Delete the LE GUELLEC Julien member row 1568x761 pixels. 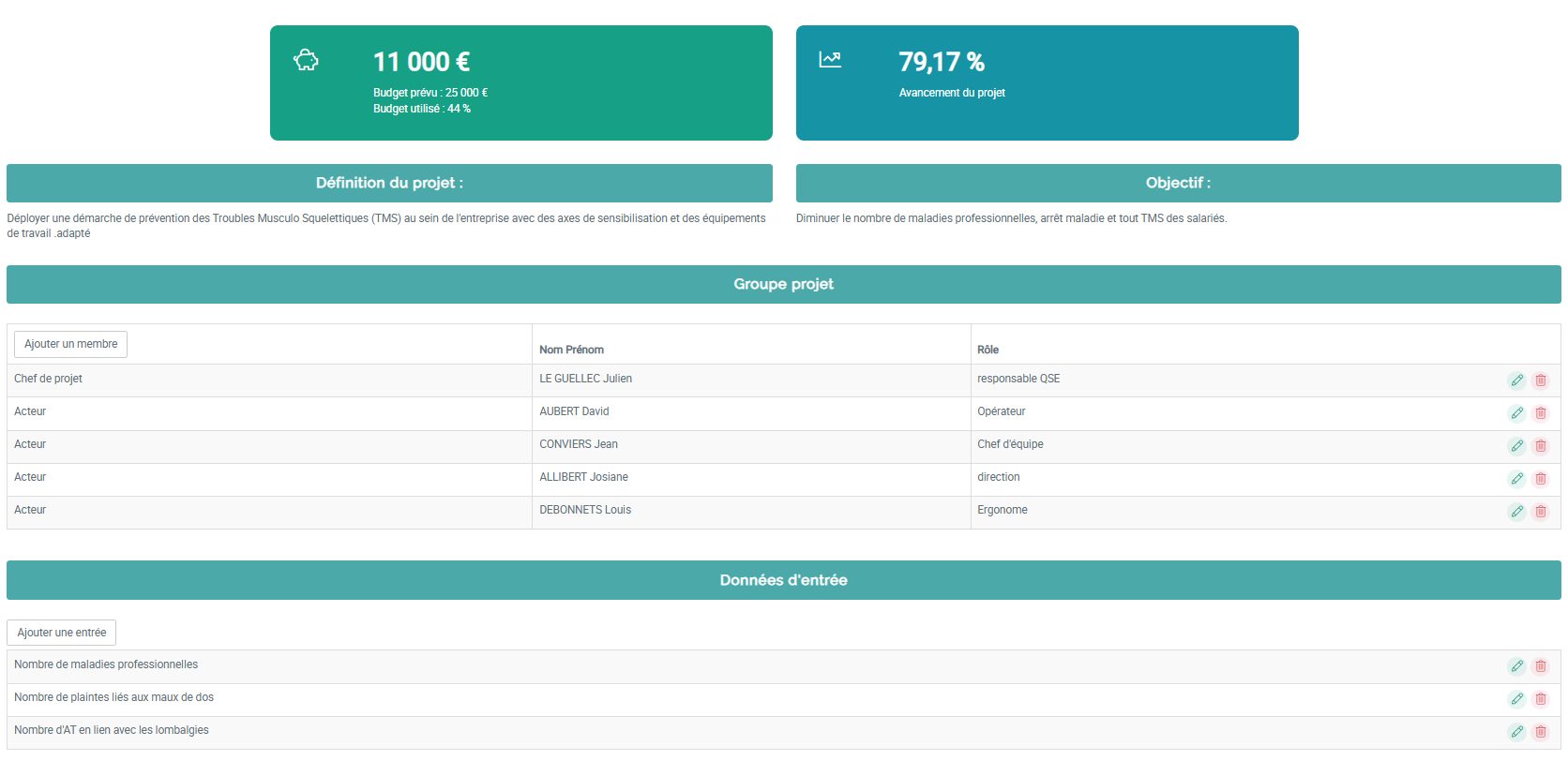[1540, 380]
